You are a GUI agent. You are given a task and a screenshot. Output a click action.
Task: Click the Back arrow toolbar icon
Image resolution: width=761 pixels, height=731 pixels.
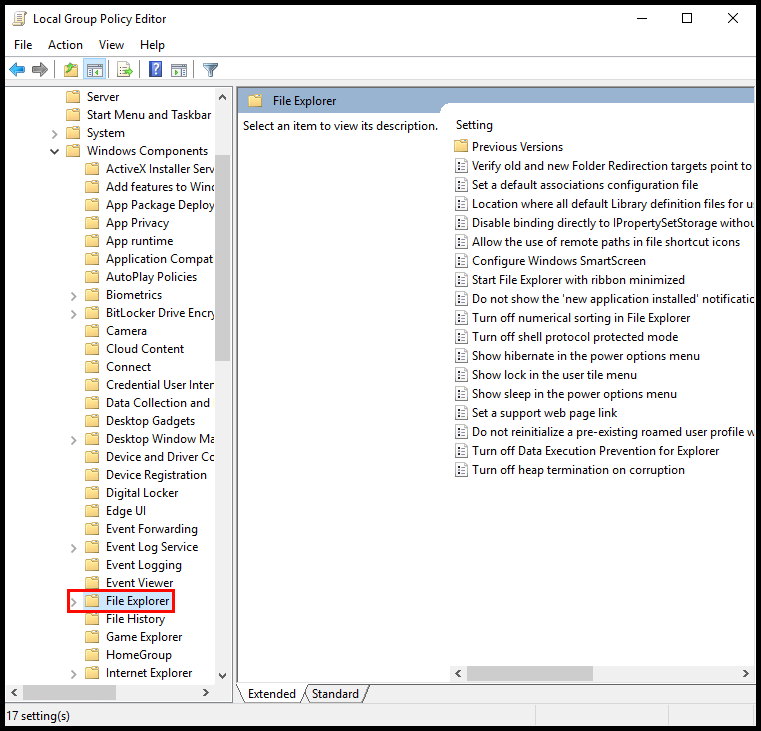(17, 70)
